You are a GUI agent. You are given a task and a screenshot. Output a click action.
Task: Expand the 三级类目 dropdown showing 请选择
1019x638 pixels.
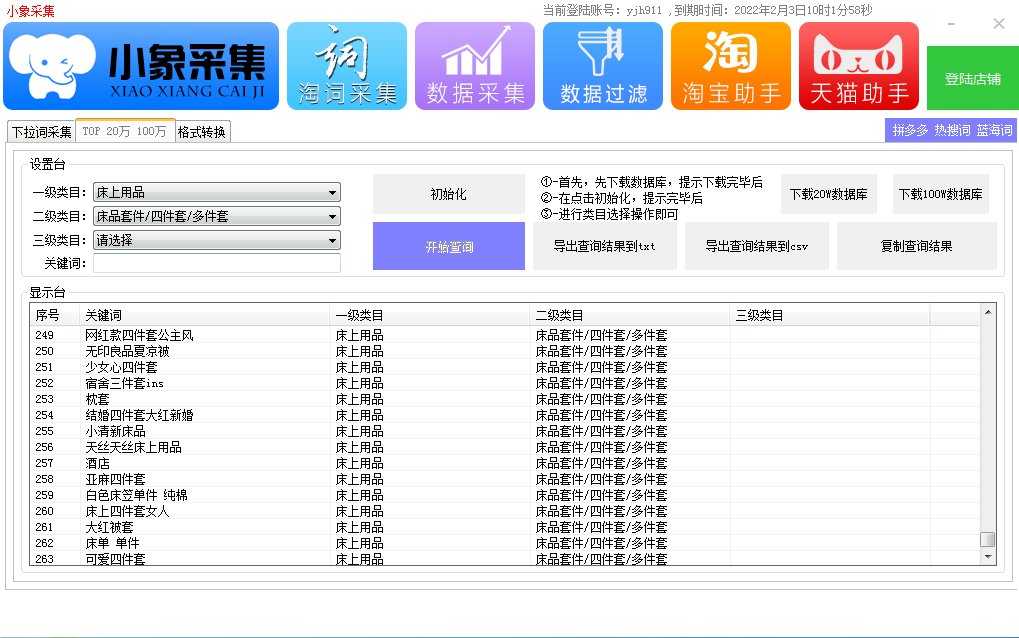click(x=217, y=240)
